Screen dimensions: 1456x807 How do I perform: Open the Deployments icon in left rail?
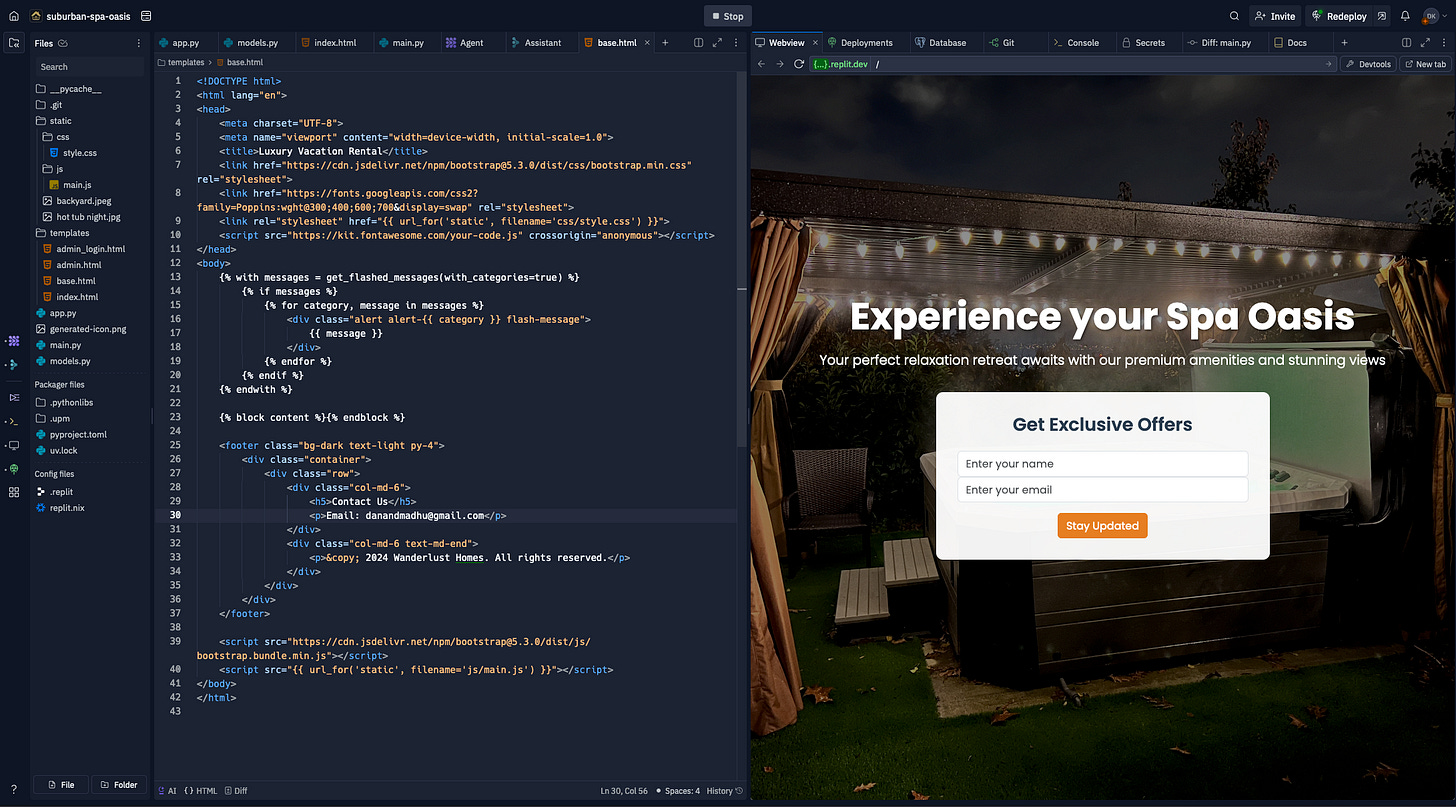click(x=14, y=469)
